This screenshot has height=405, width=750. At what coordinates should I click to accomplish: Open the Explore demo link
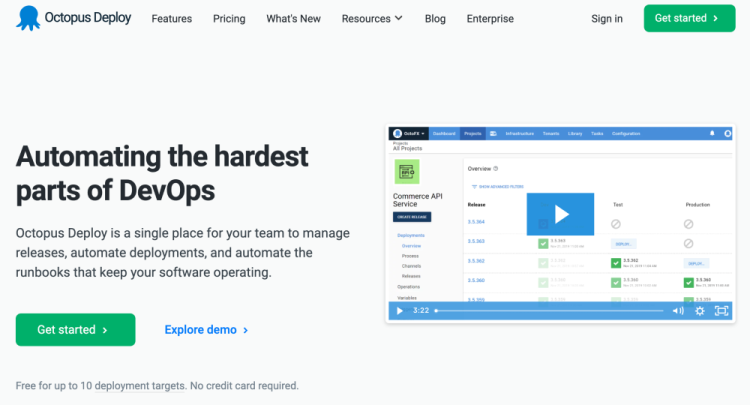click(x=206, y=330)
